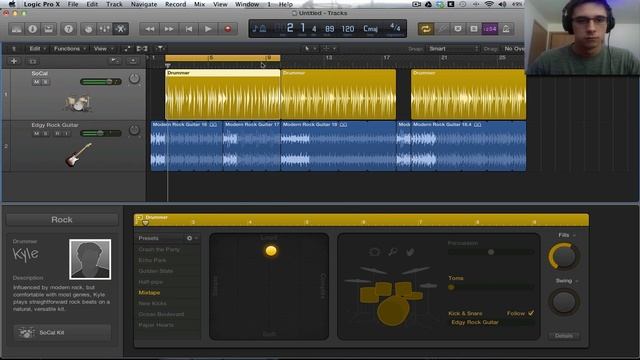The image size is (640, 360).
Task: Open the Inspector with the info icon
Action: point(33,29)
